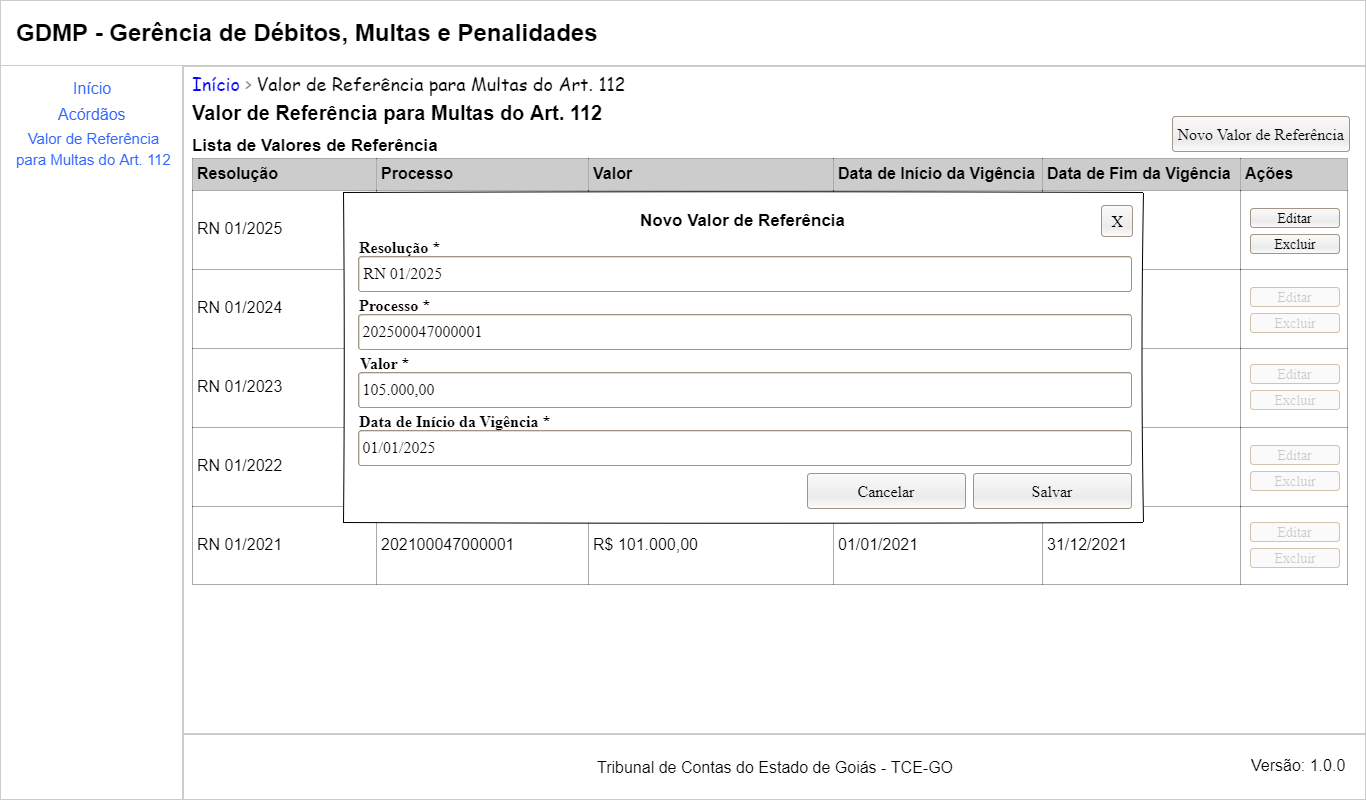Click the Data de Início da Vigência field

tap(744, 448)
